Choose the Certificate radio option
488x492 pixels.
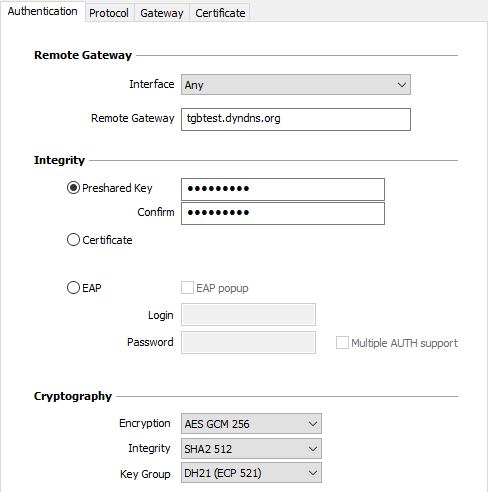coord(73,240)
